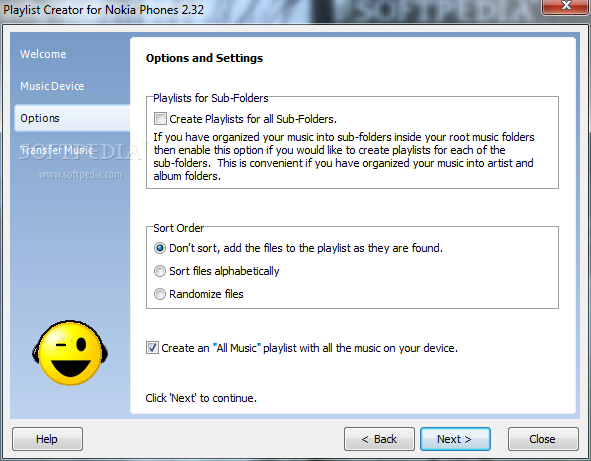Uncheck the All Music playlist checkbox
Viewport: 591px width, 461px height.
pos(152,348)
